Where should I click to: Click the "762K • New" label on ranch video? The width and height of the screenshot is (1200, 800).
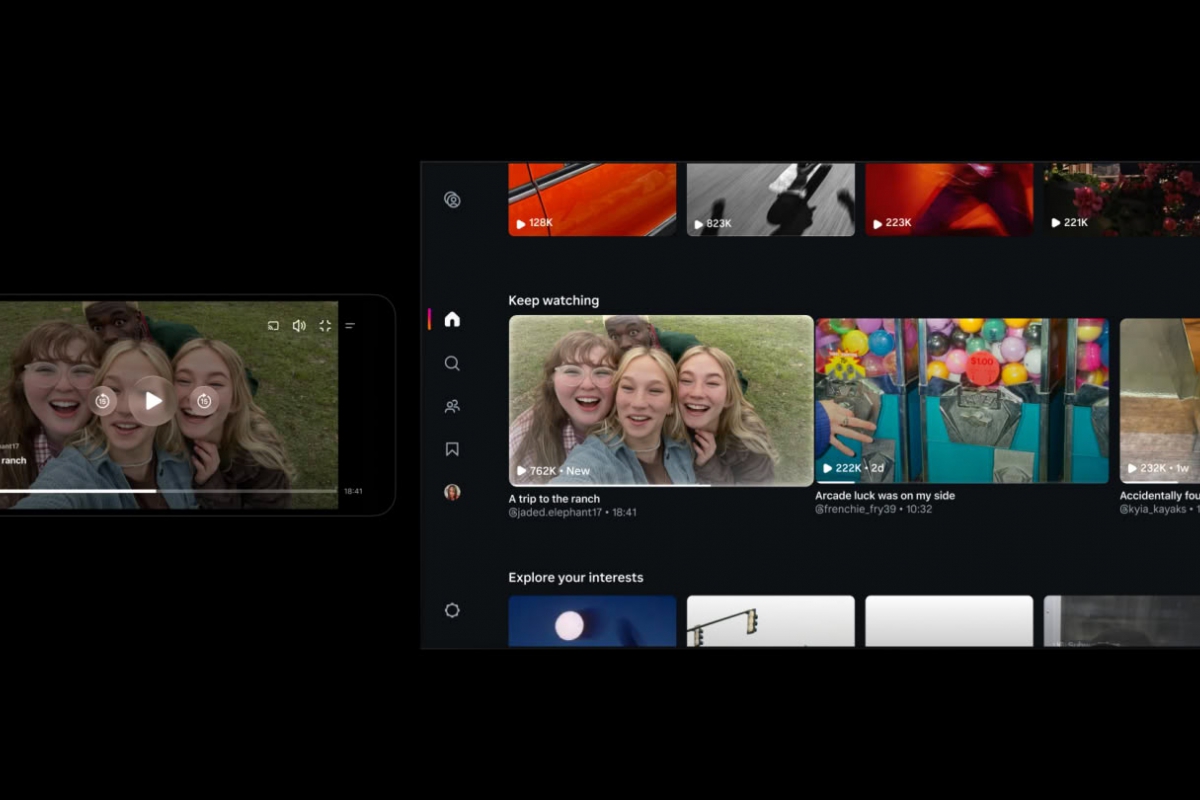point(553,470)
